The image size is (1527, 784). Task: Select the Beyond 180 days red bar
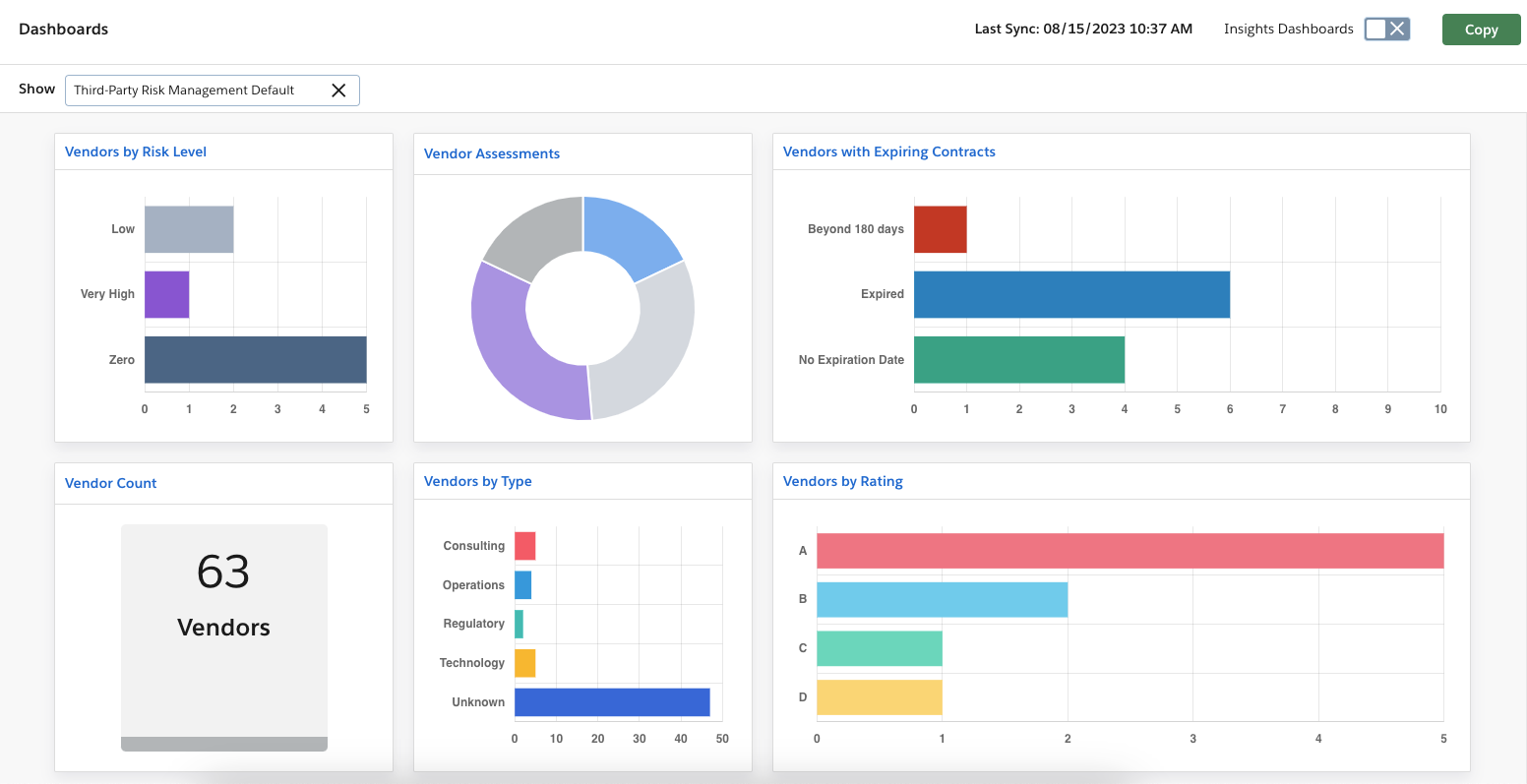coord(940,228)
